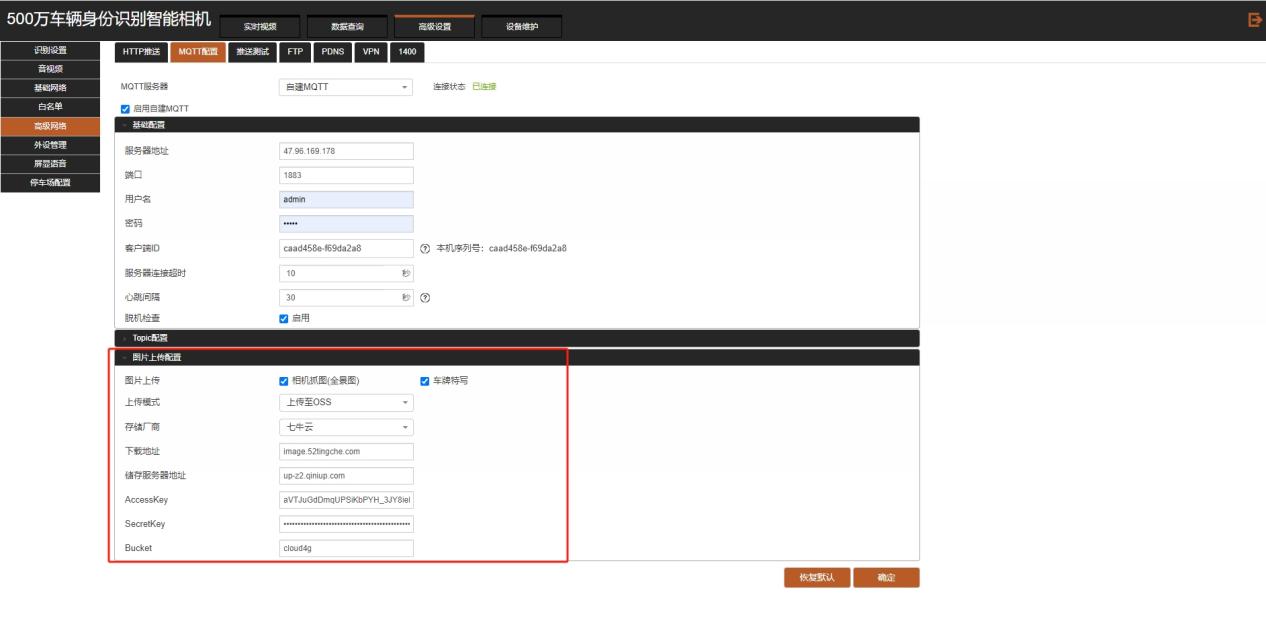Click the 确定 button
The height and width of the screenshot is (627, 1266).
pyautogui.click(x=886, y=578)
